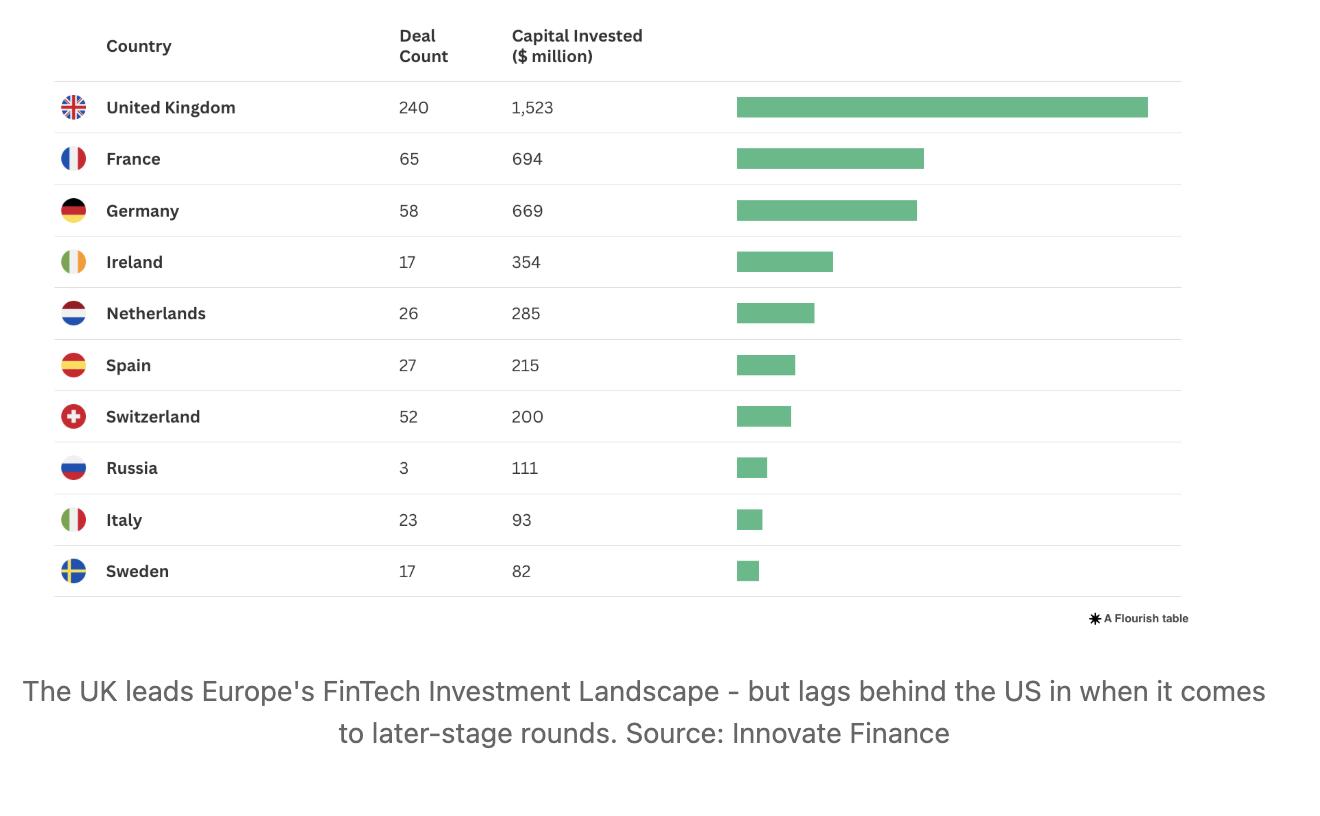
Task: Click the France flag icon
Action: coord(73,159)
